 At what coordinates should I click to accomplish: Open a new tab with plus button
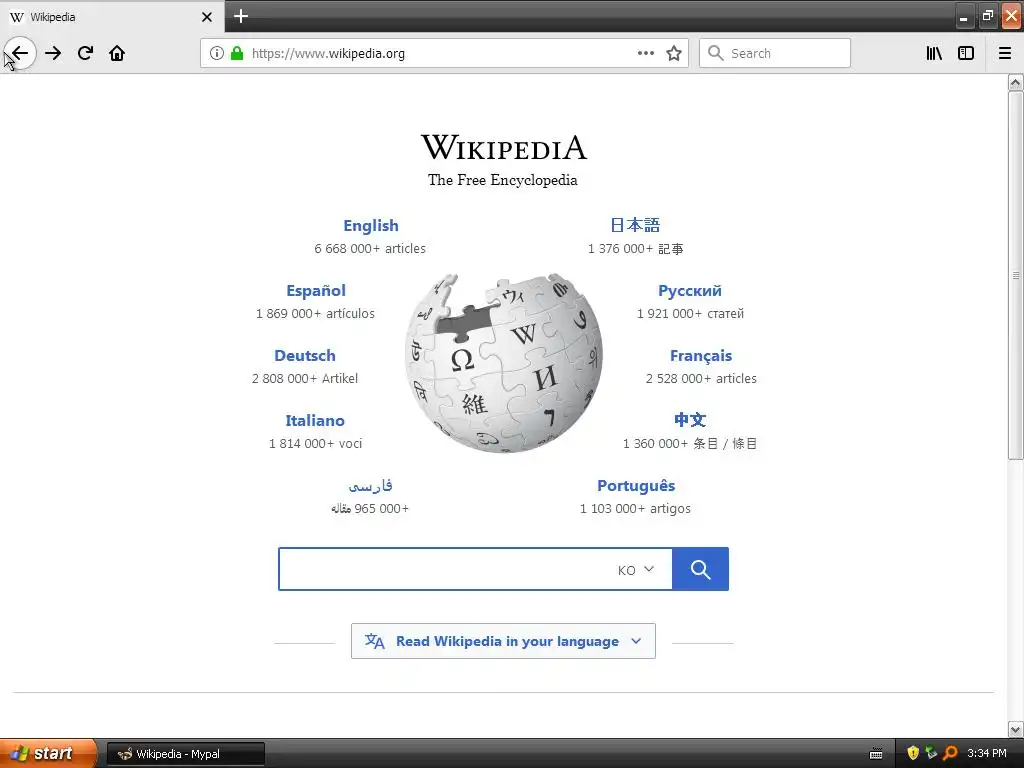(x=241, y=16)
